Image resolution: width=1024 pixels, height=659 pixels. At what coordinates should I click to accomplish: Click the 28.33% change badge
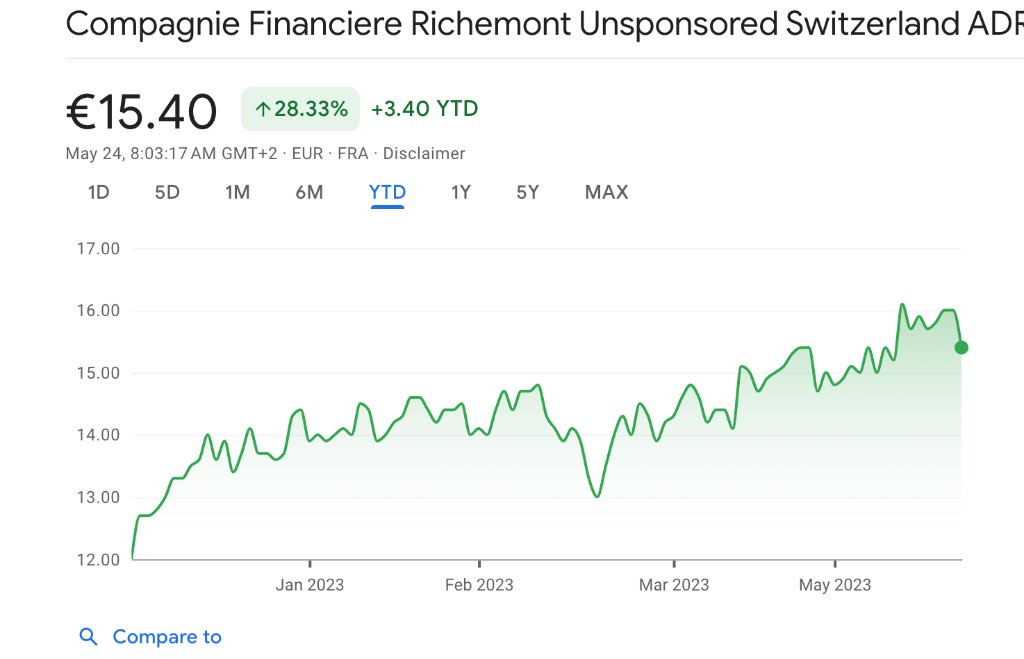[300, 109]
